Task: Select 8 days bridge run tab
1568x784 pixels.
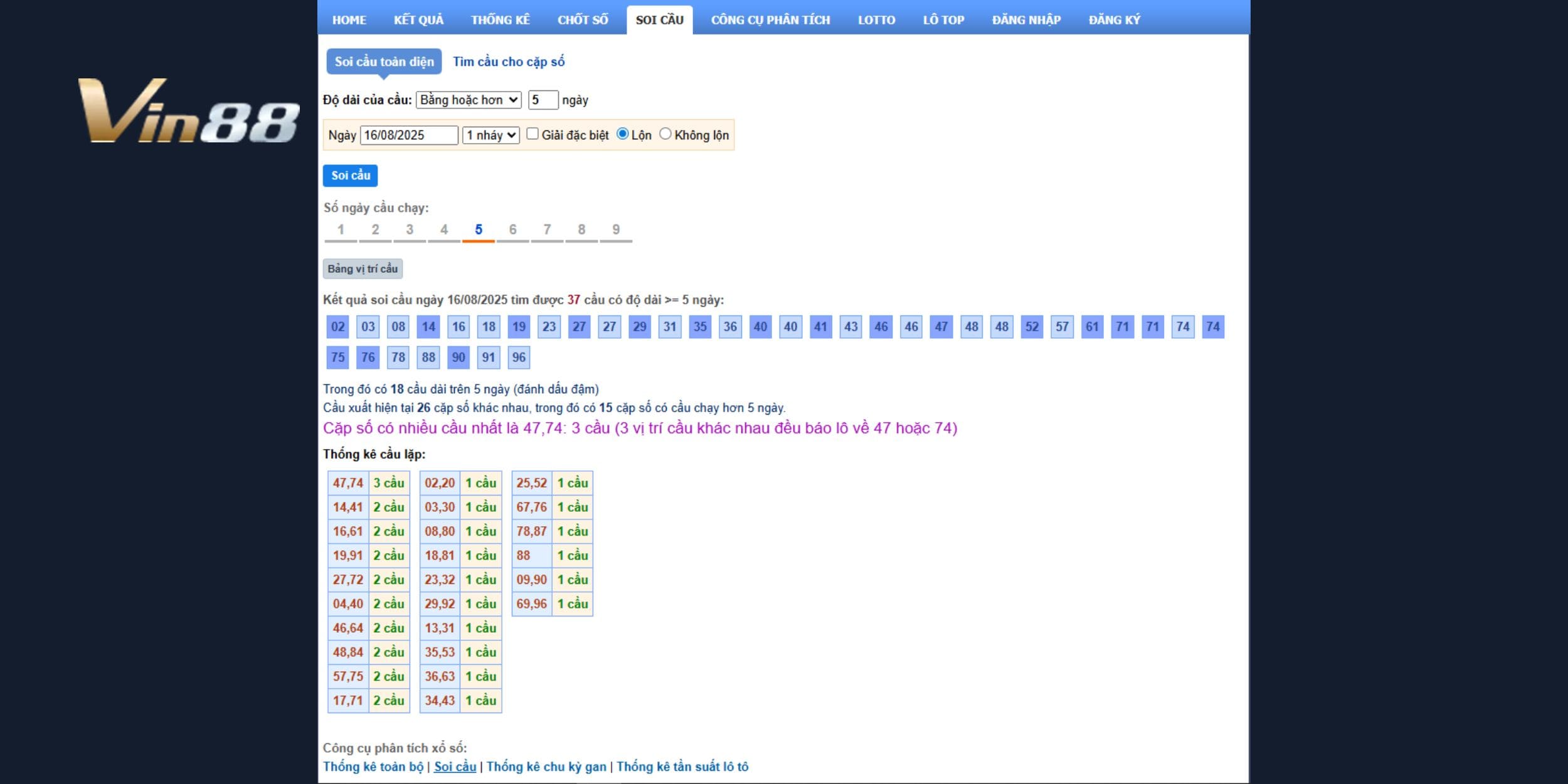Action: point(581,230)
